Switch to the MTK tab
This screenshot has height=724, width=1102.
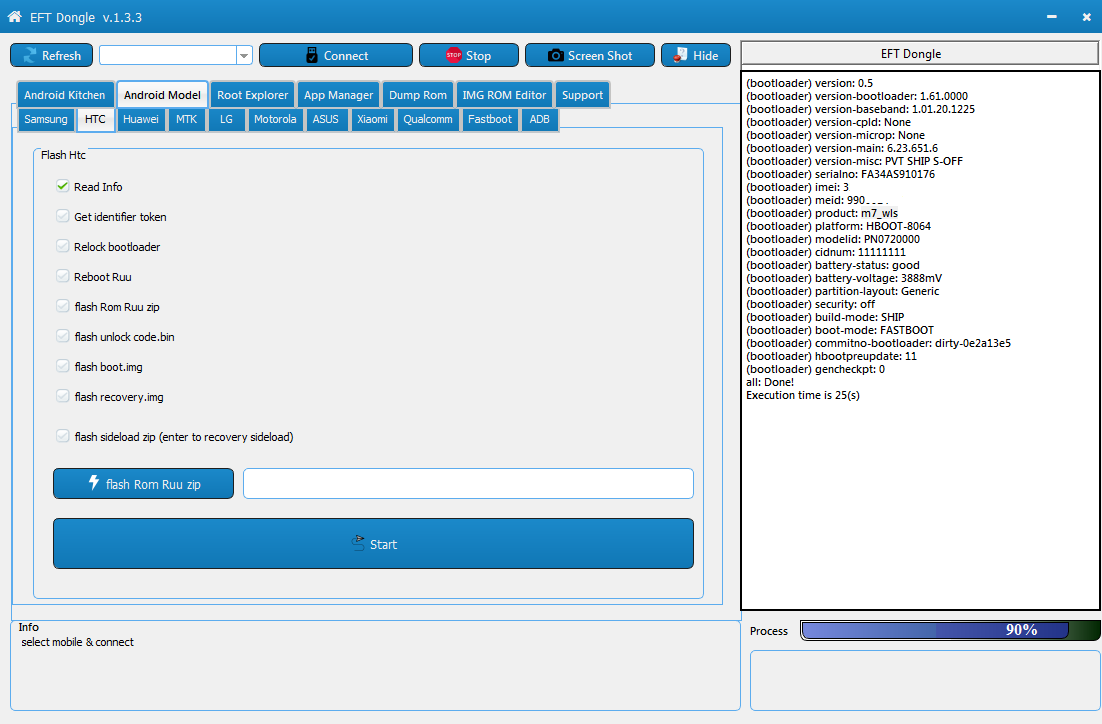(186, 119)
